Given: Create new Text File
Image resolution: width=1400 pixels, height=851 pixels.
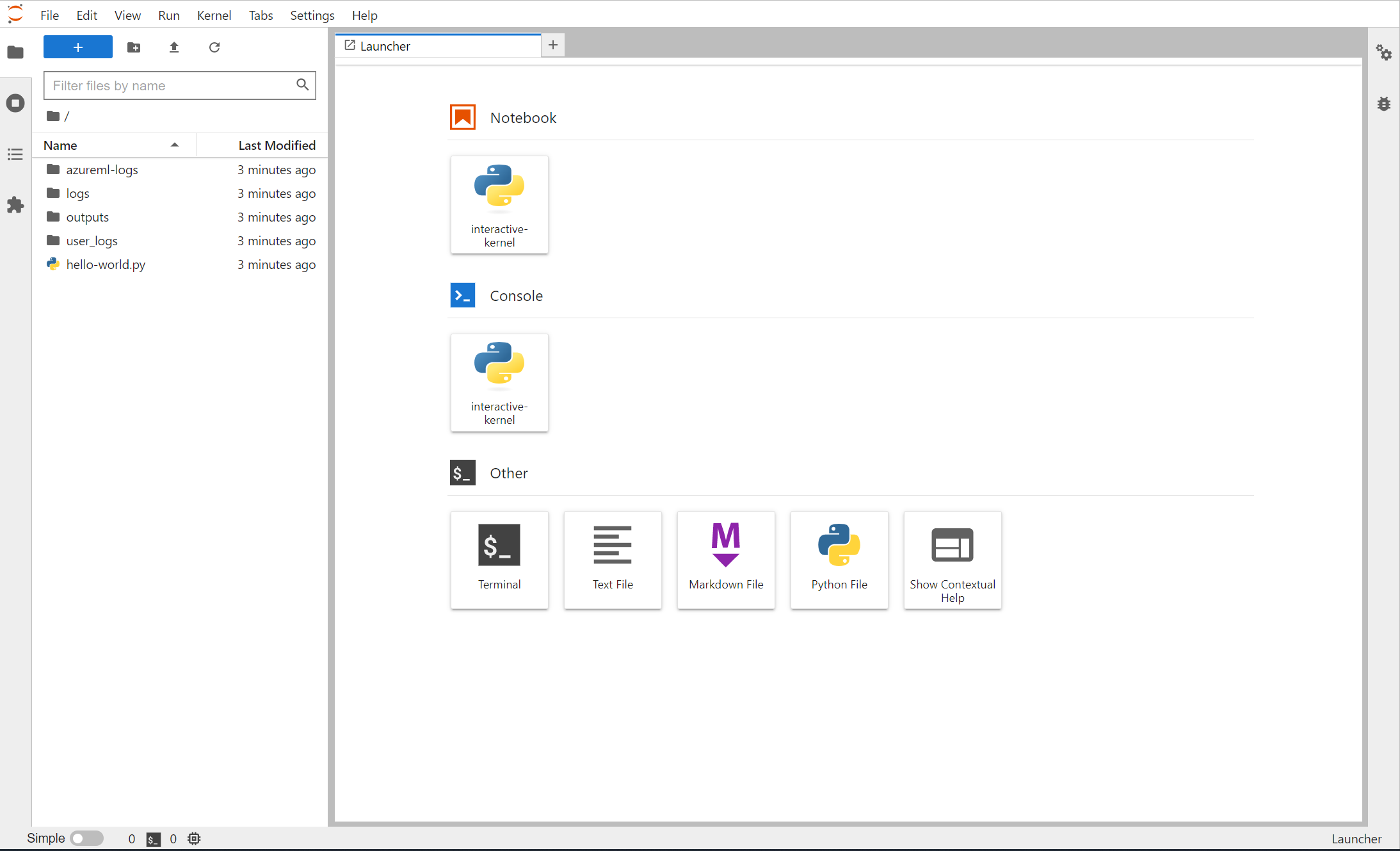Looking at the screenshot, I should point(613,559).
